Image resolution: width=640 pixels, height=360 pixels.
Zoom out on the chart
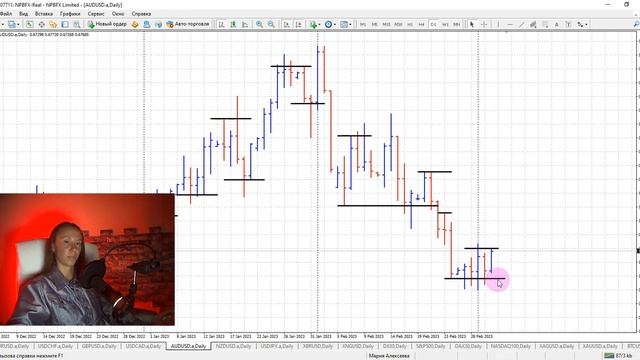[x=271, y=24]
